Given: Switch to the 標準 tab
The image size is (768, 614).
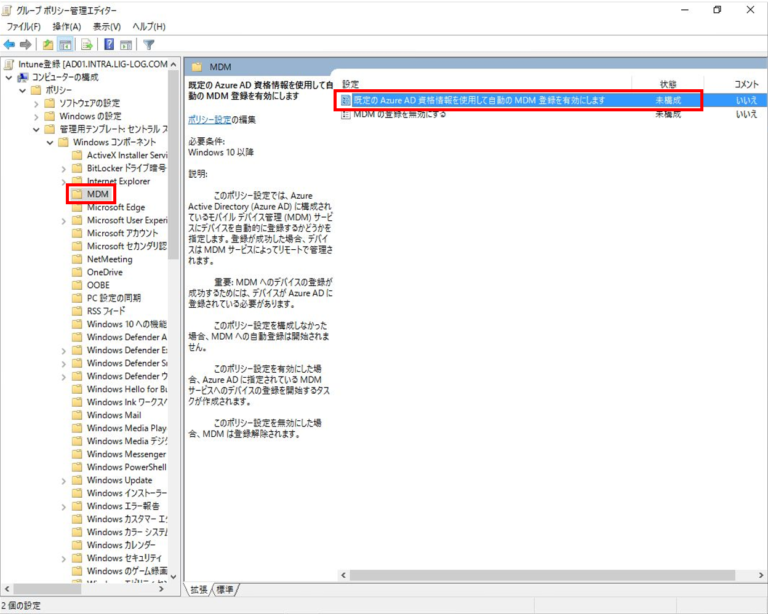Looking at the screenshot, I should pos(225,590).
